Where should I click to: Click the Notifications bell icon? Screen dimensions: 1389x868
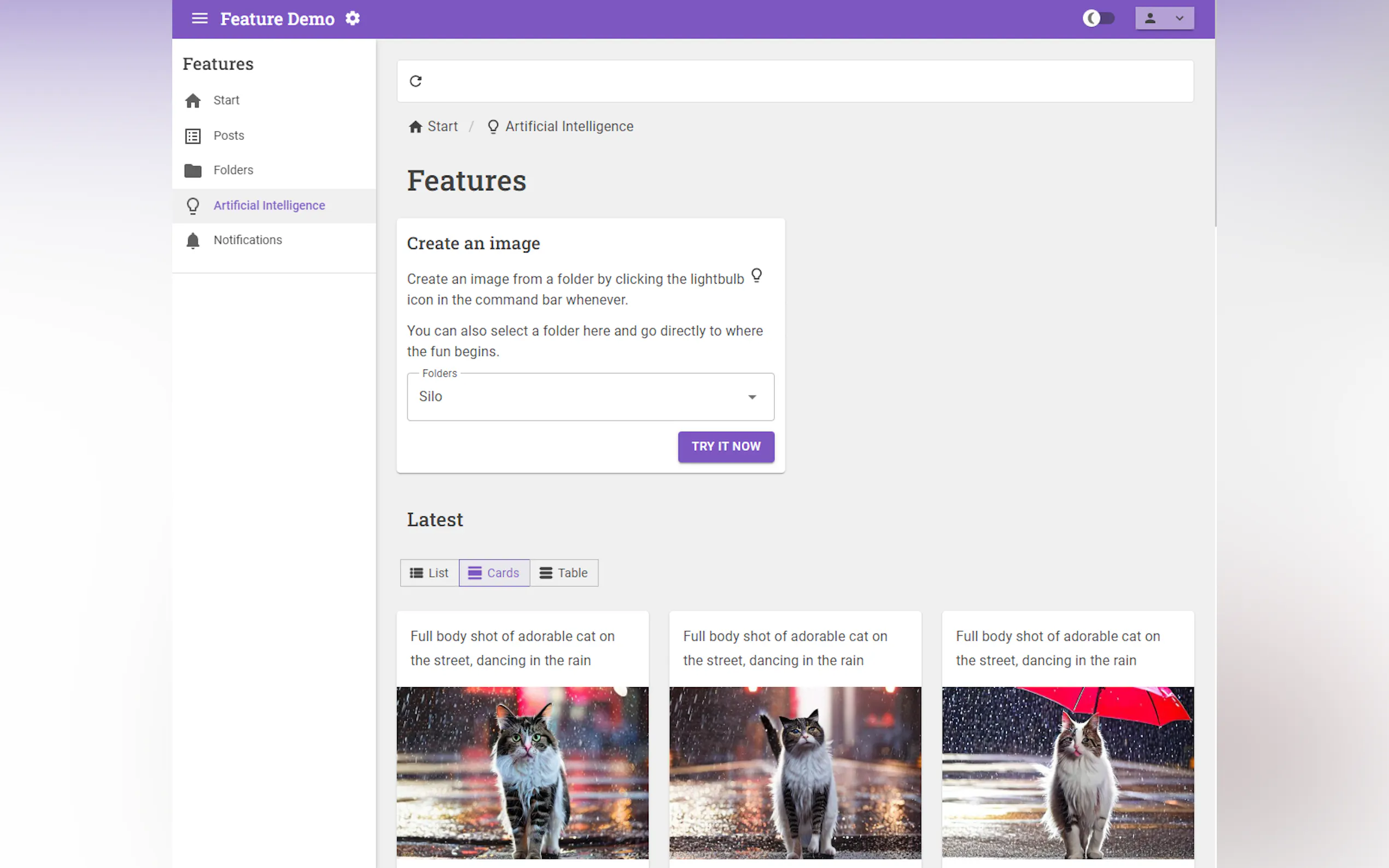coord(193,241)
